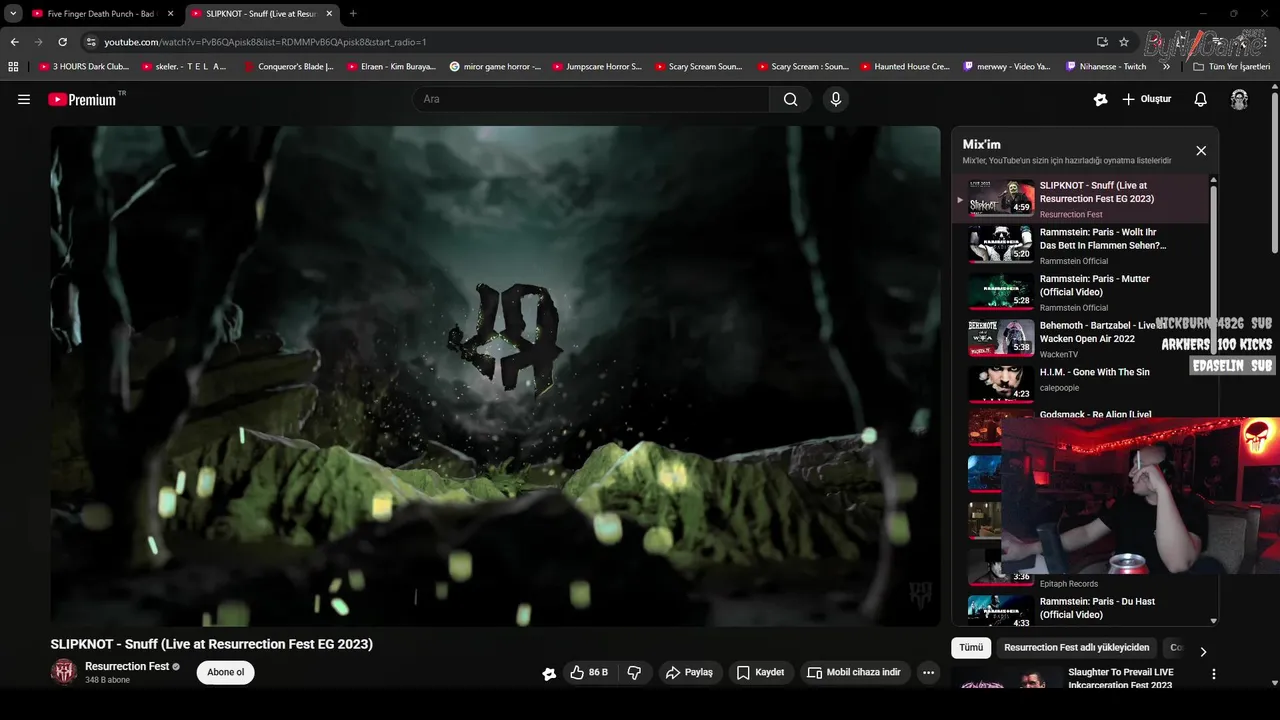Open a new browser tab
The height and width of the screenshot is (720, 1280).
(353, 14)
